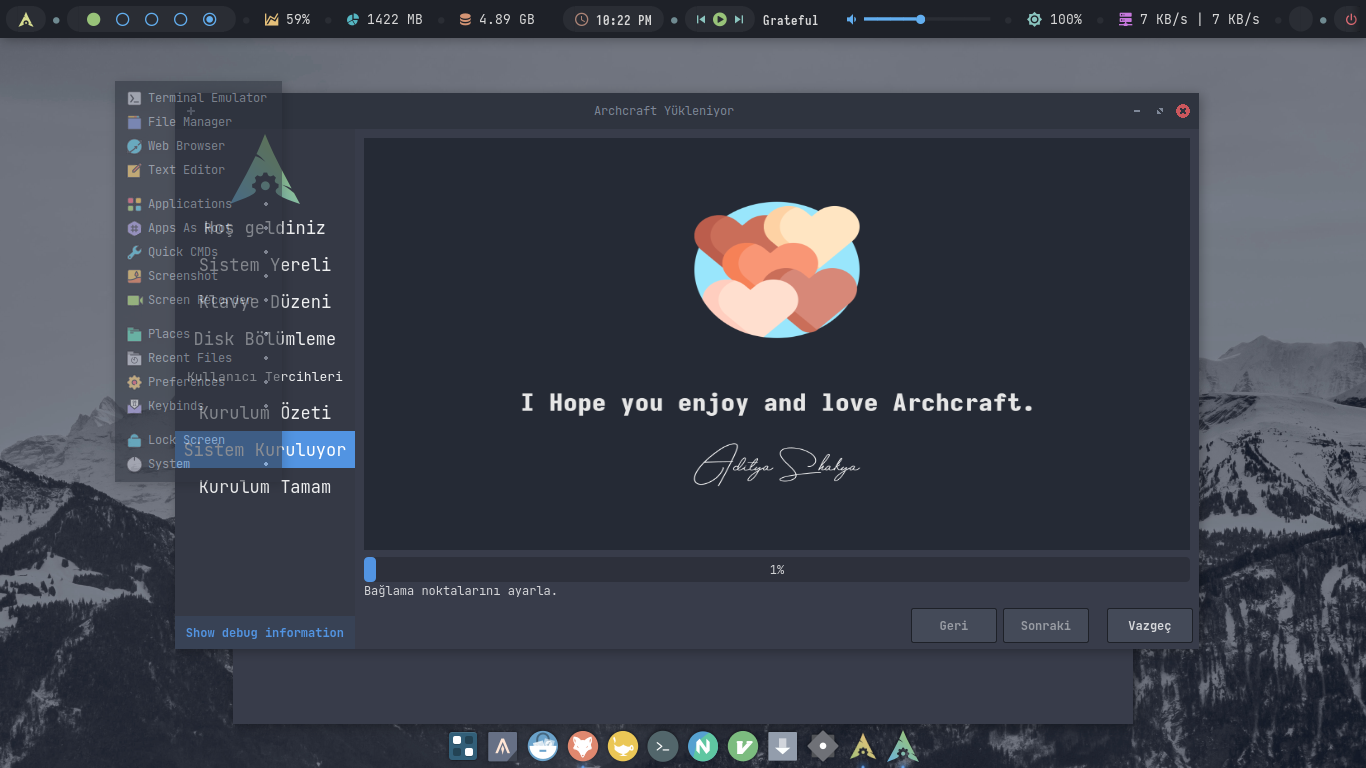Open the System menu entry
Viewport: 1366px width, 768px height.
click(x=198, y=464)
